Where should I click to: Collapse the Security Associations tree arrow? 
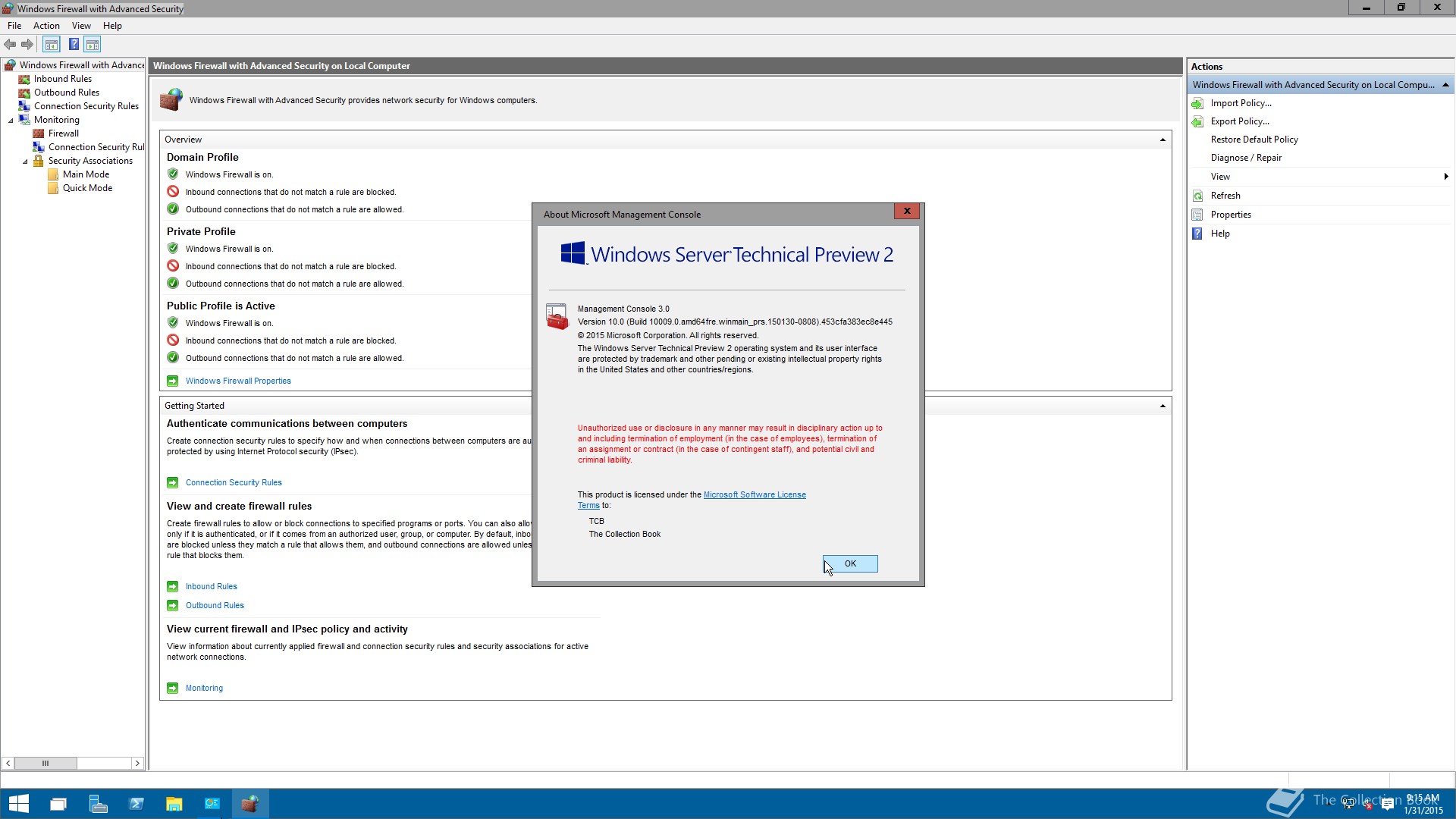point(25,162)
